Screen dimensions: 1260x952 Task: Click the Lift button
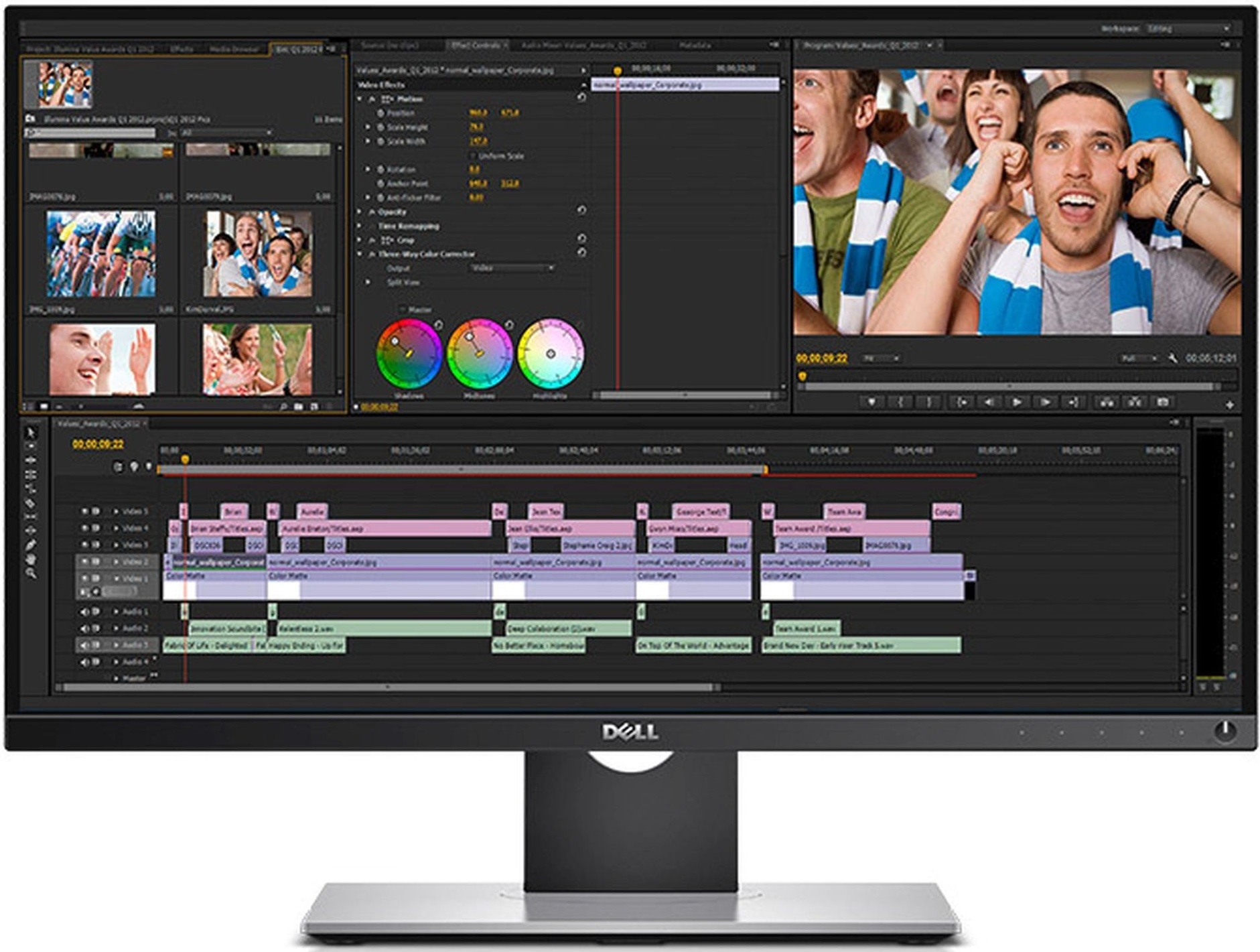pyautogui.click(x=1107, y=402)
